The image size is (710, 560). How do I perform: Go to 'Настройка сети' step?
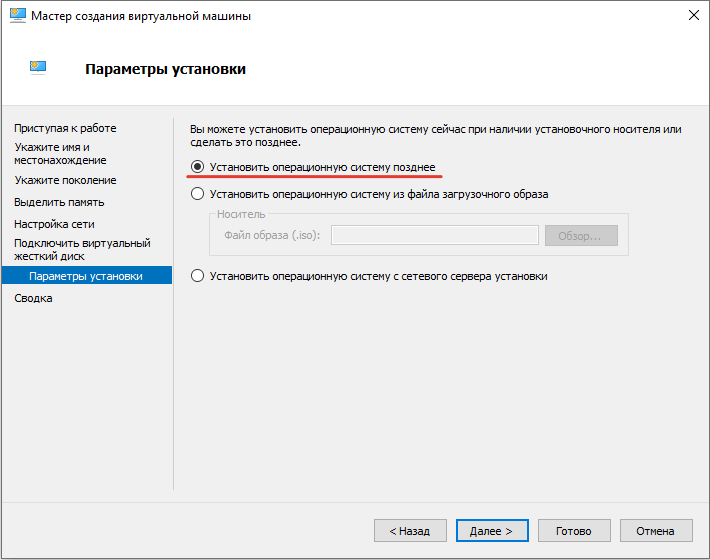click(x=54, y=224)
